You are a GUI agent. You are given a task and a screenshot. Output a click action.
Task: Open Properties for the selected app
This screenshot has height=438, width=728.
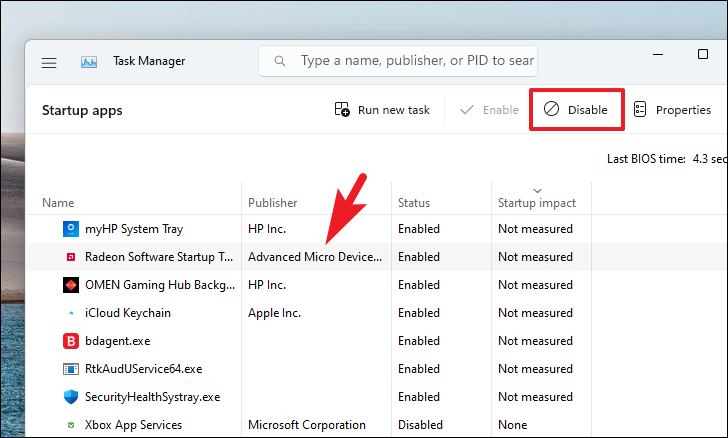point(672,110)
